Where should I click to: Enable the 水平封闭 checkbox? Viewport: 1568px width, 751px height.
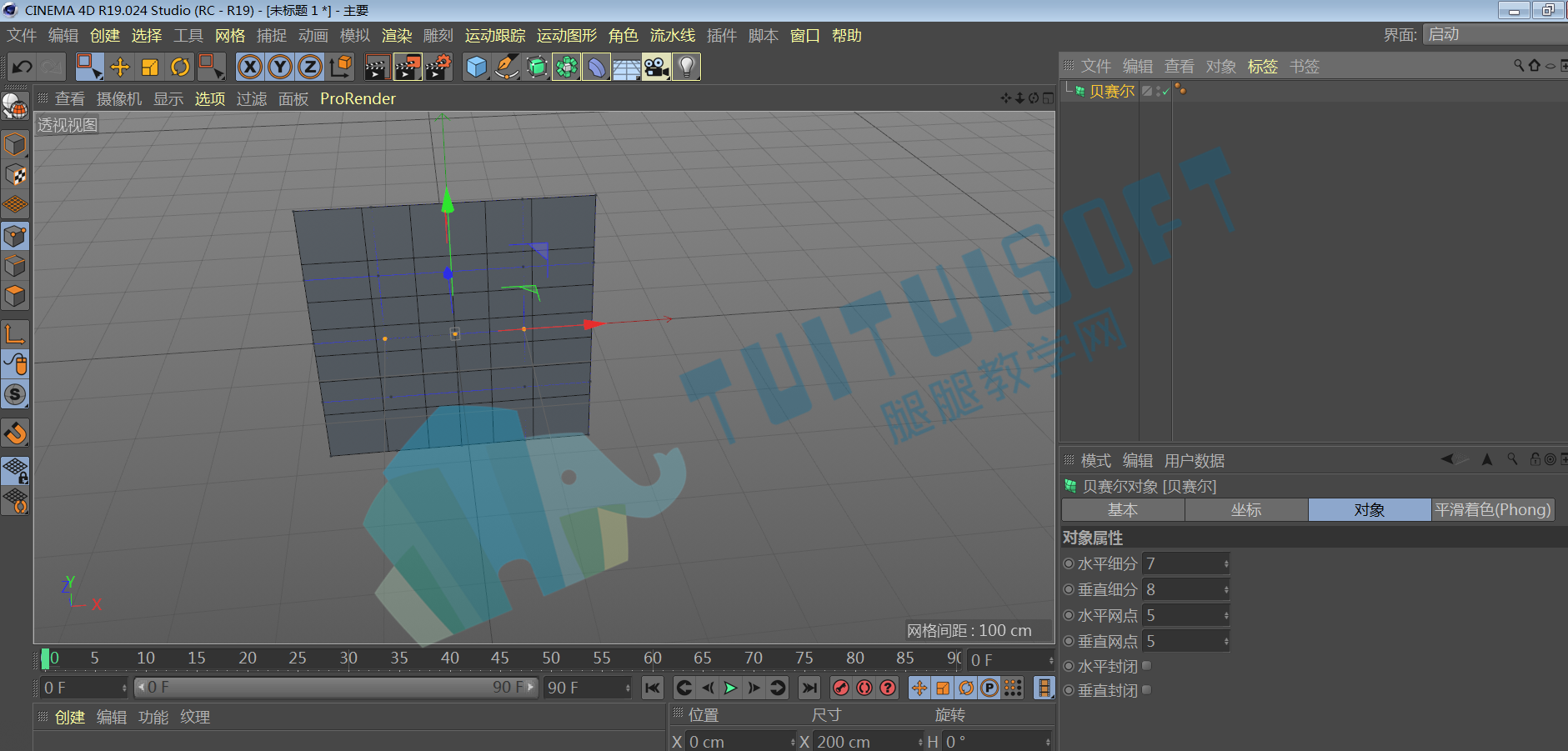[x=1147, y=665]
